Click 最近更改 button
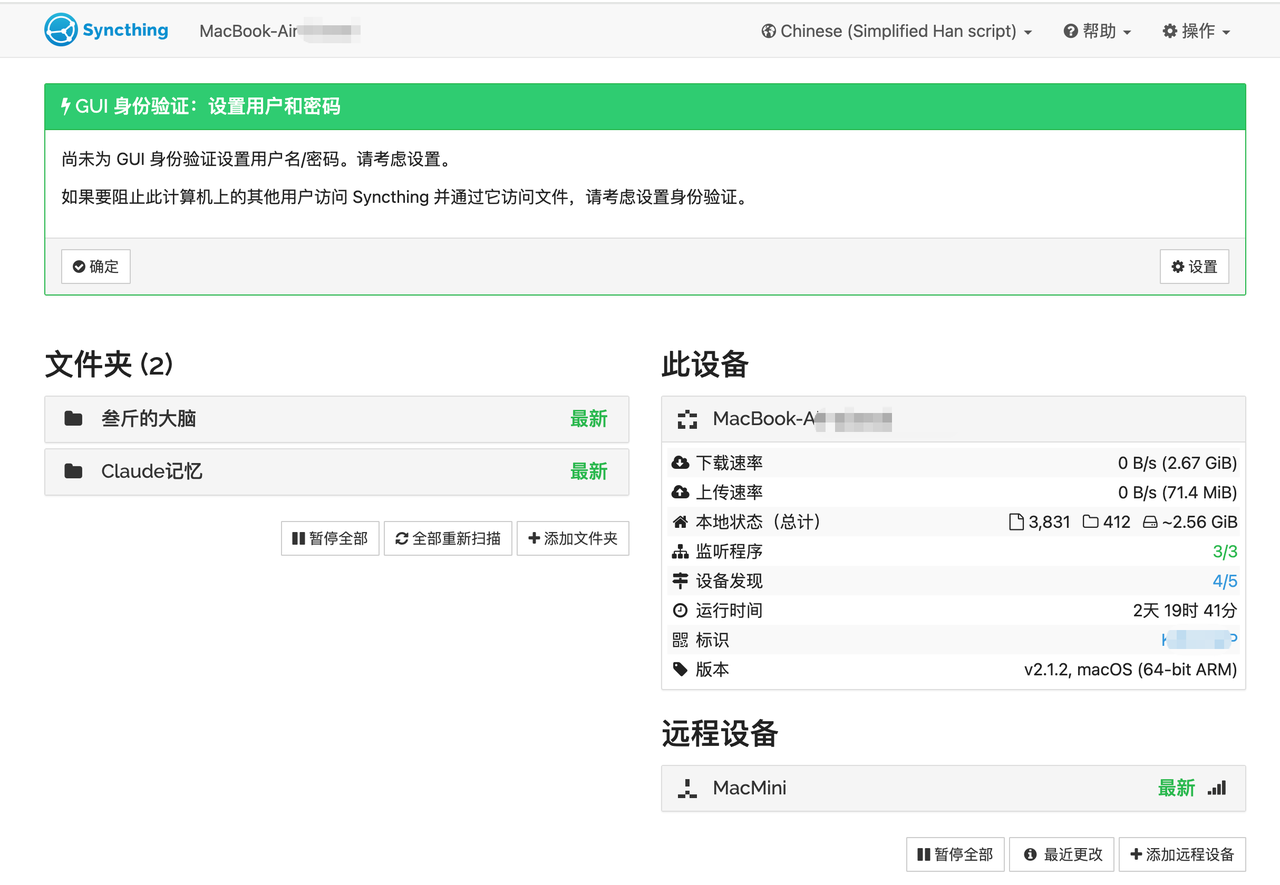The height and width of the screenshot is (885, 1280). point(1061,854)
